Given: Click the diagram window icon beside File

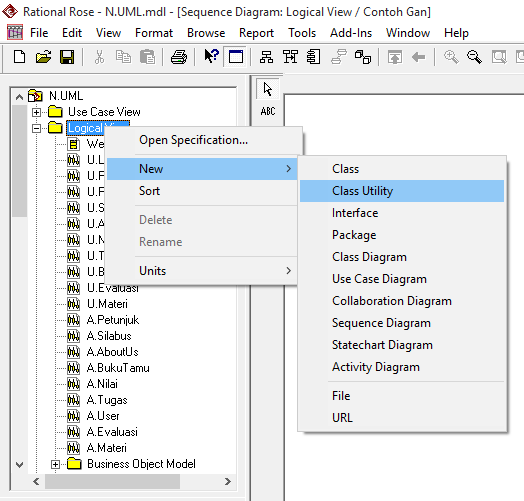Looking at the screenshot, I should 15,32.
